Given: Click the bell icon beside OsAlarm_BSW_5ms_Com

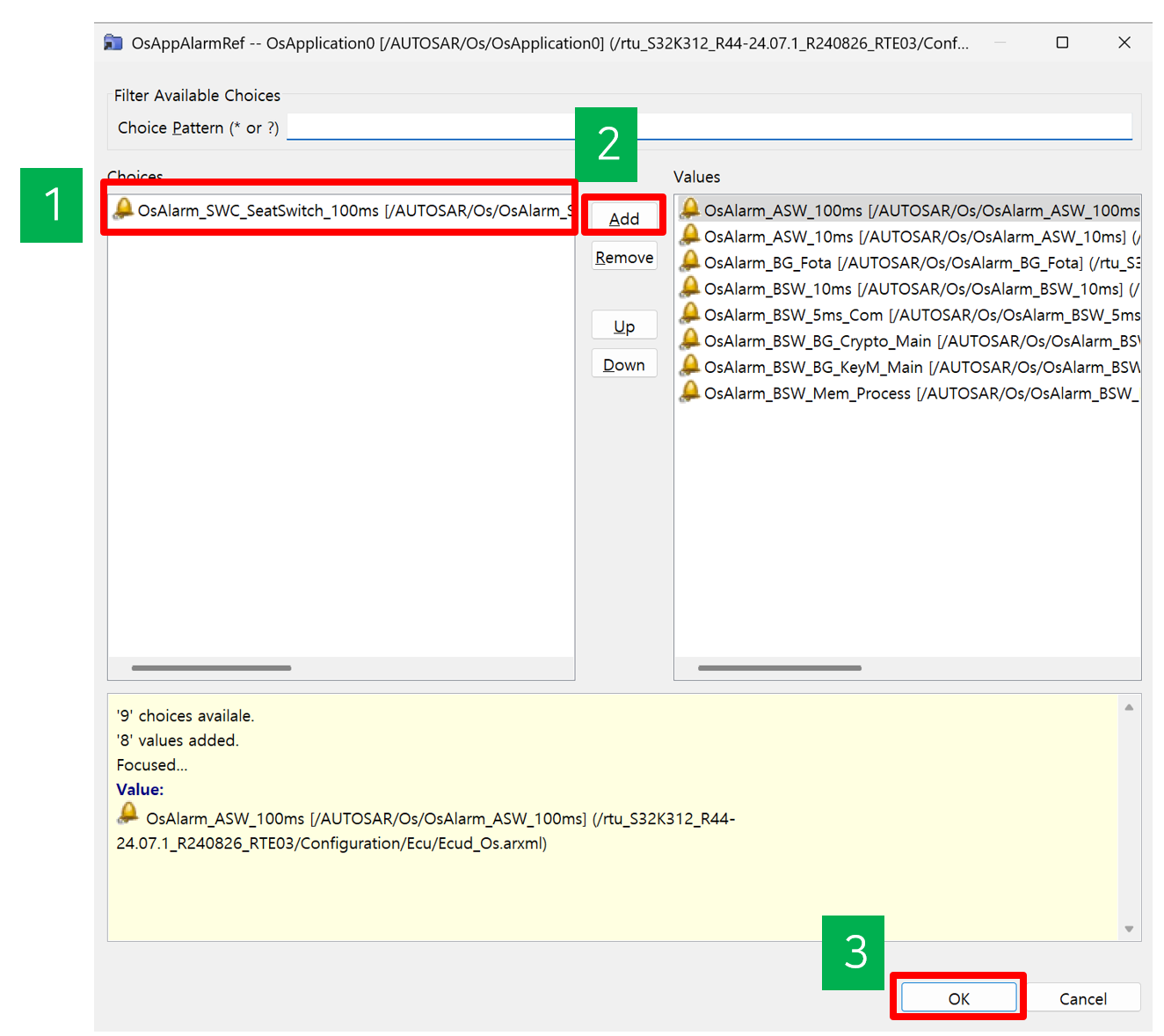Looking at the screenshot, I should (x=690, y=314).
